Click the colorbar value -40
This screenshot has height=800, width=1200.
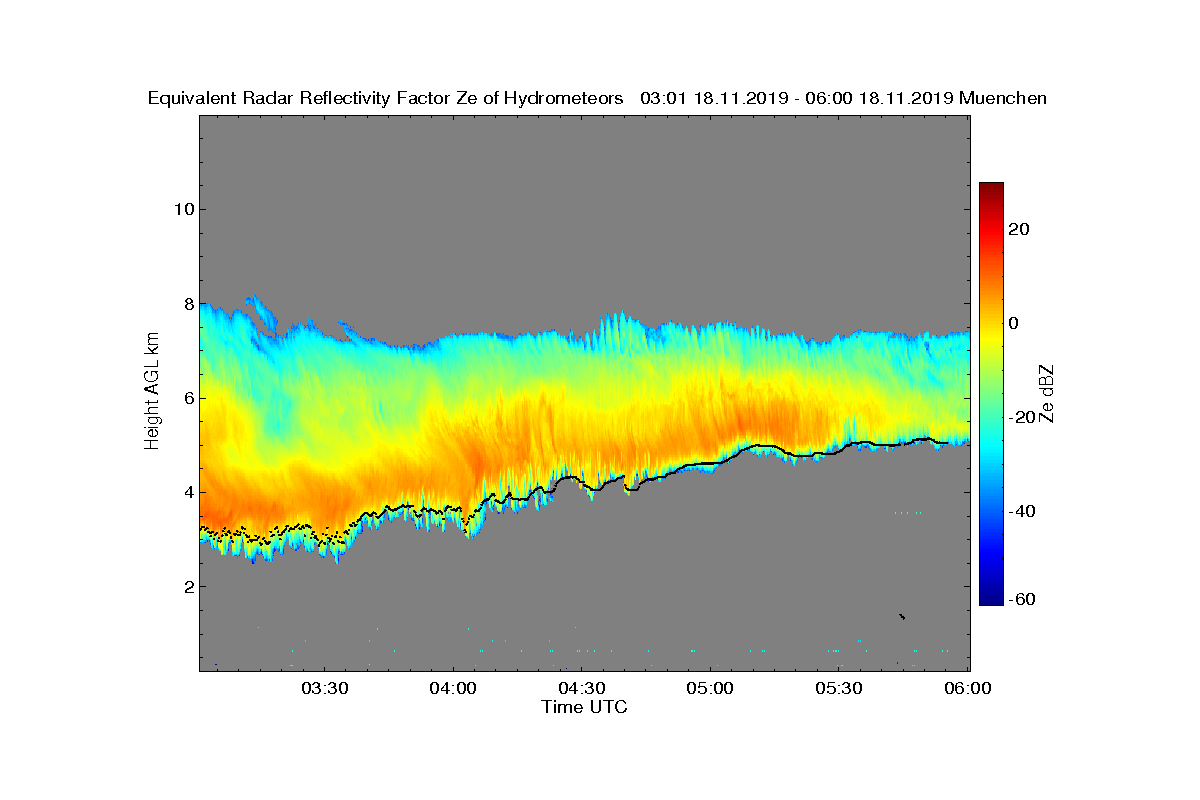point(1022,511)
